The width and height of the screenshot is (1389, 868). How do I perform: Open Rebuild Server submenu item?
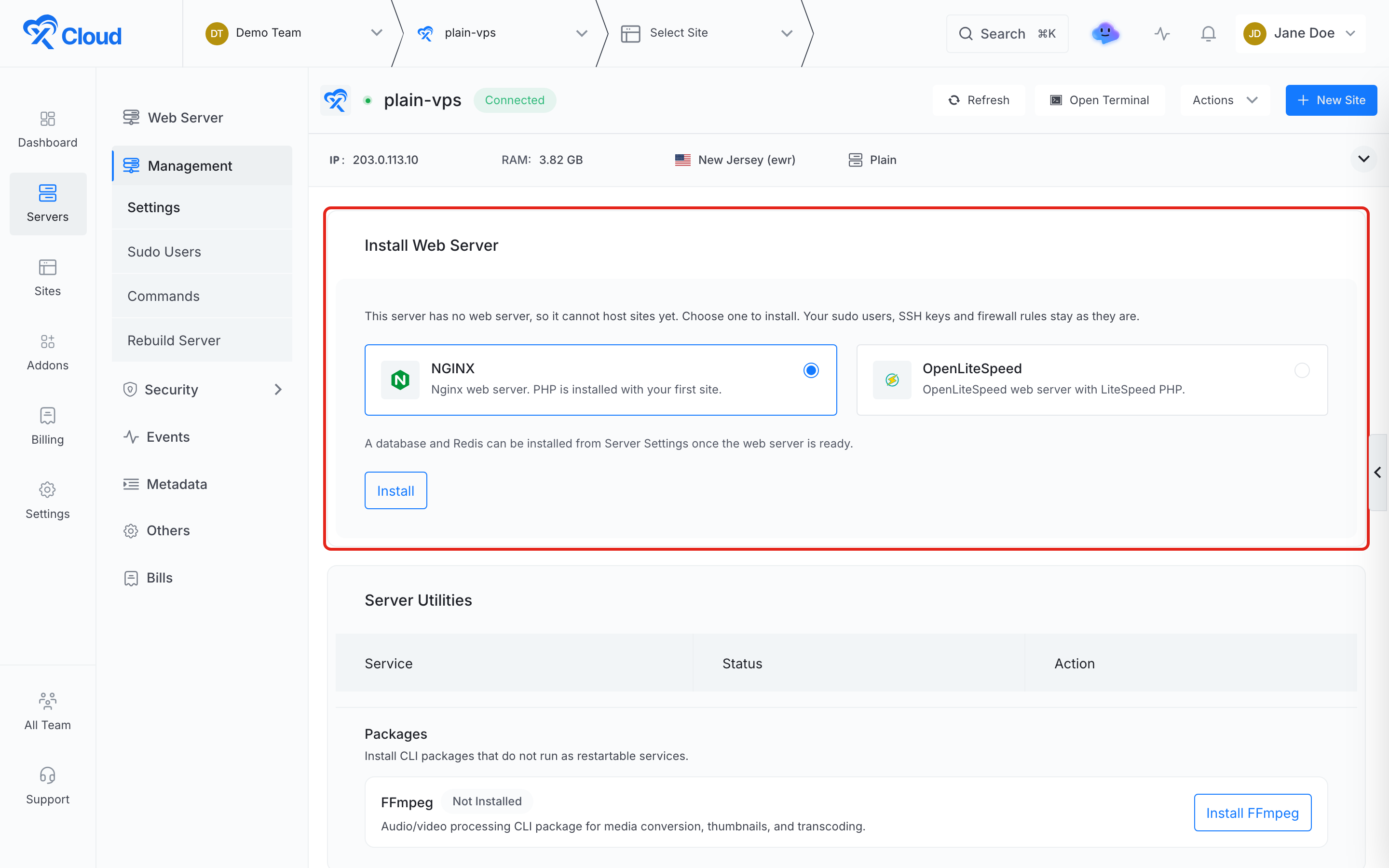(x=202, y=340)
